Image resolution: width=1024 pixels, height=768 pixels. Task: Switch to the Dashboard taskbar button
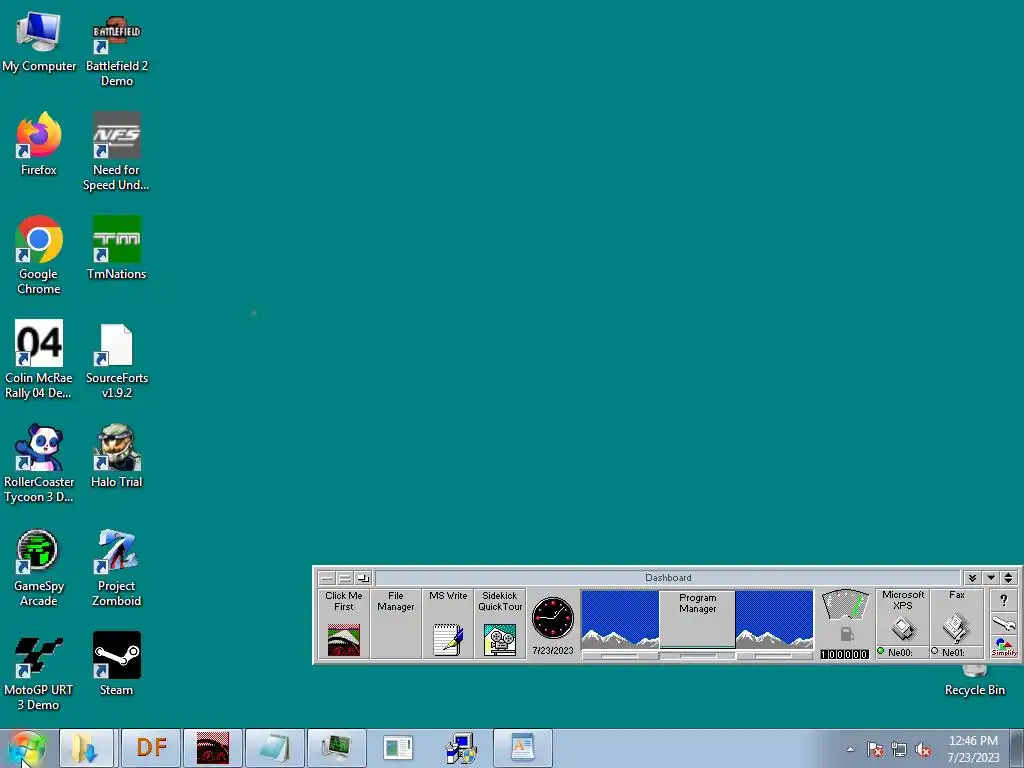(x=213, y=748)
